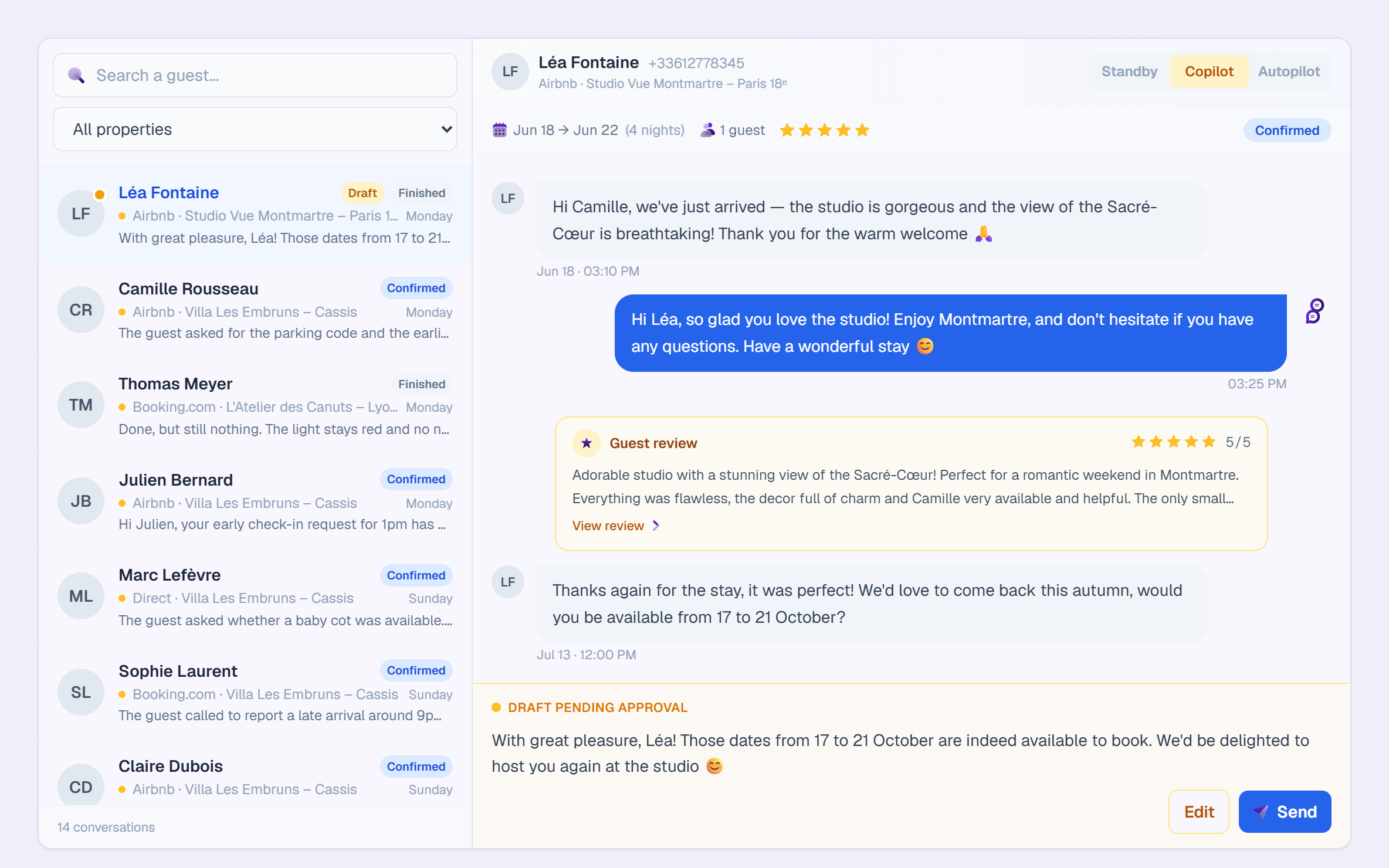This screenshot has width=1389, height=868.
Task: Click the search magnifier icon
Action: (x=76, y=75)
